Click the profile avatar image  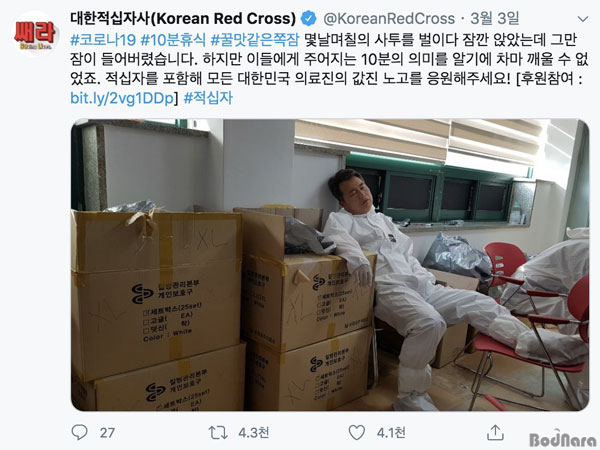point(36,34)
